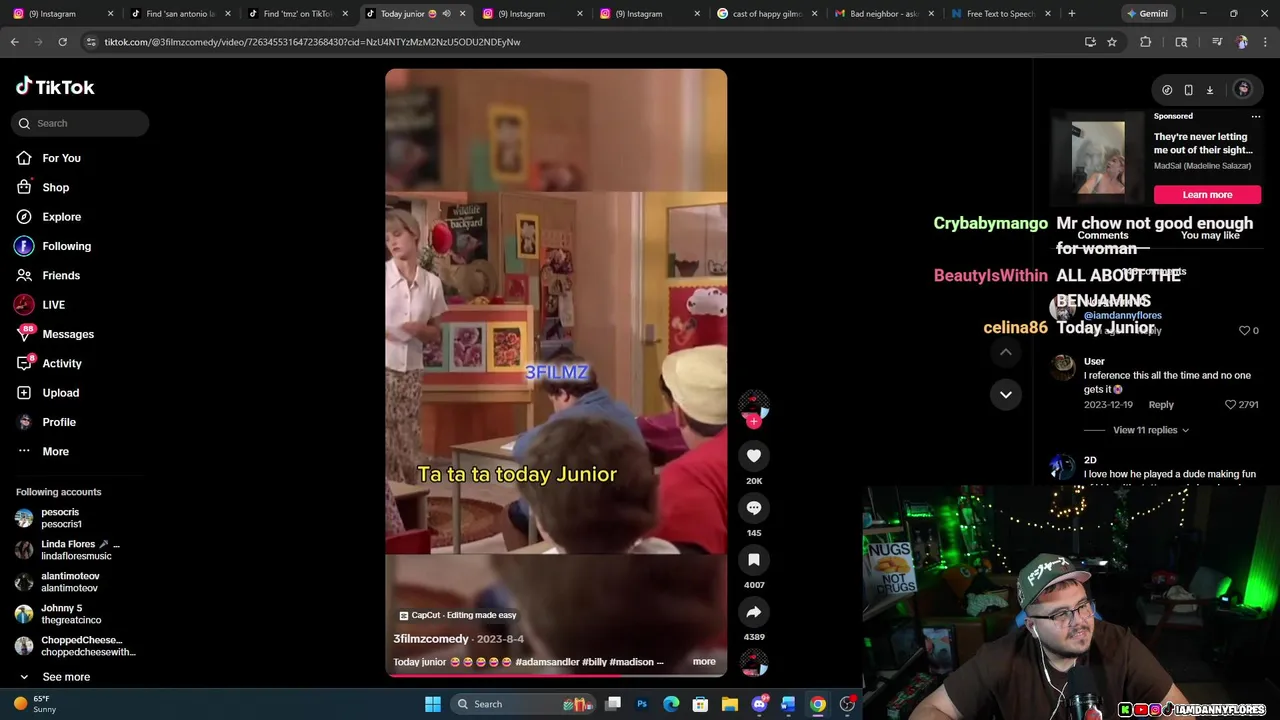Go back in browser history
This screenshot has width=1280, height=720.
click(14, 42)
